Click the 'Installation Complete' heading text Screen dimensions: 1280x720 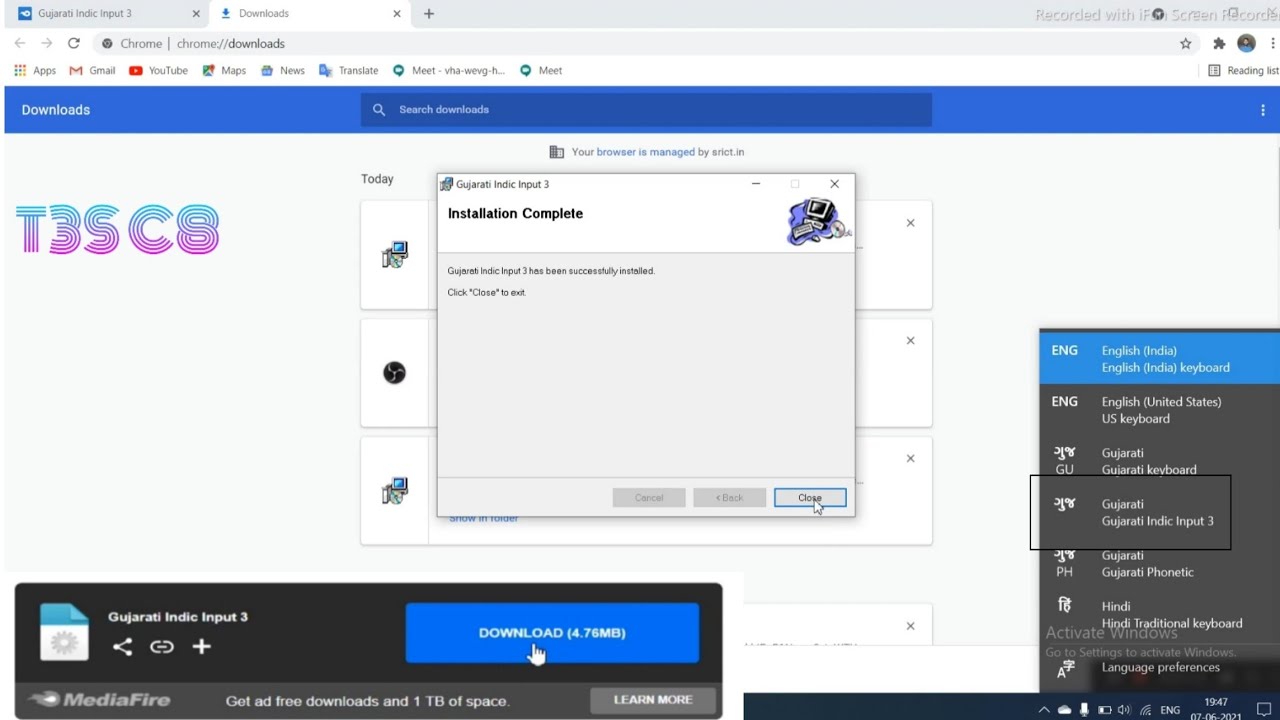515,213
